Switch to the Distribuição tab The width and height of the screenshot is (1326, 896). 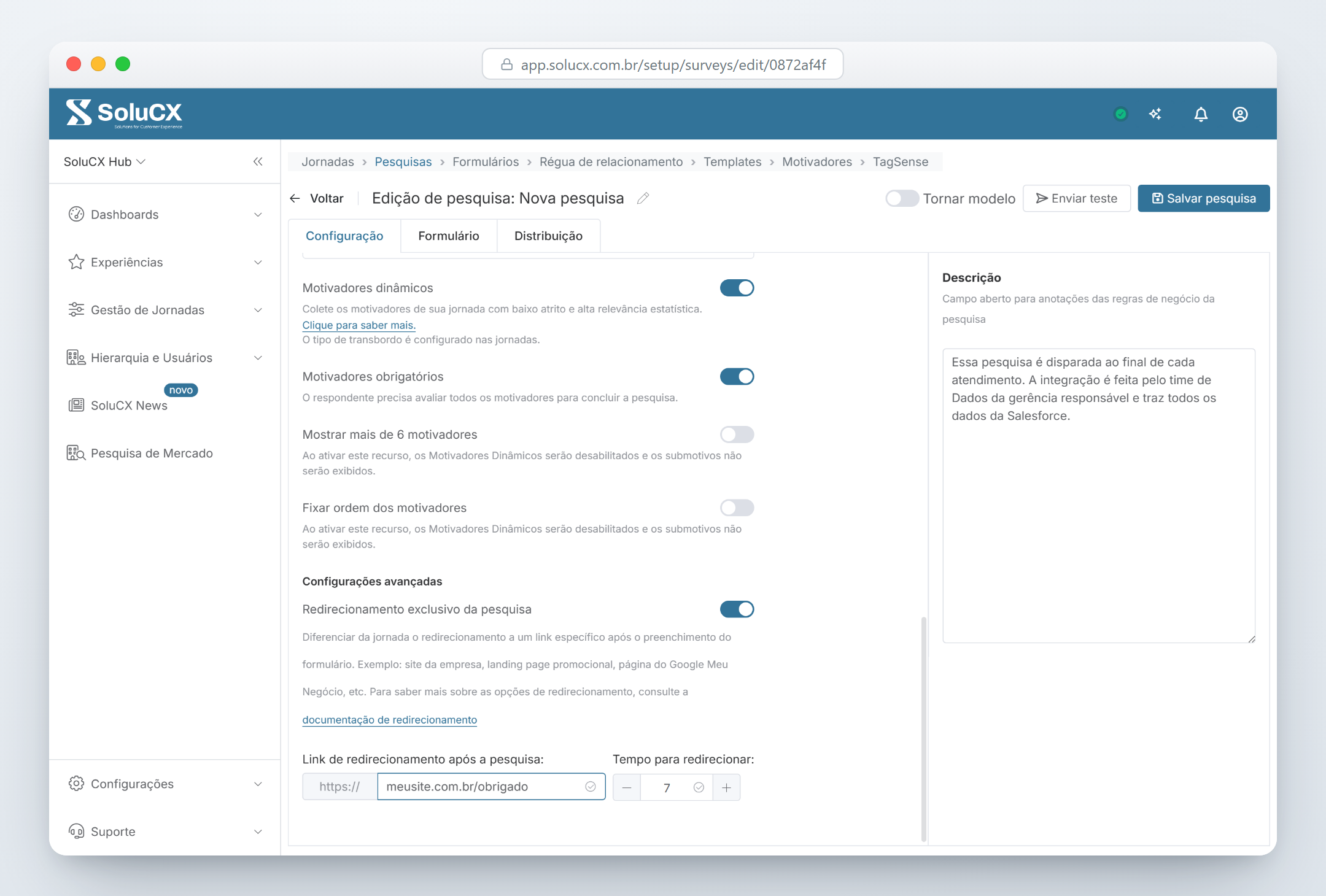coord(548,236)
